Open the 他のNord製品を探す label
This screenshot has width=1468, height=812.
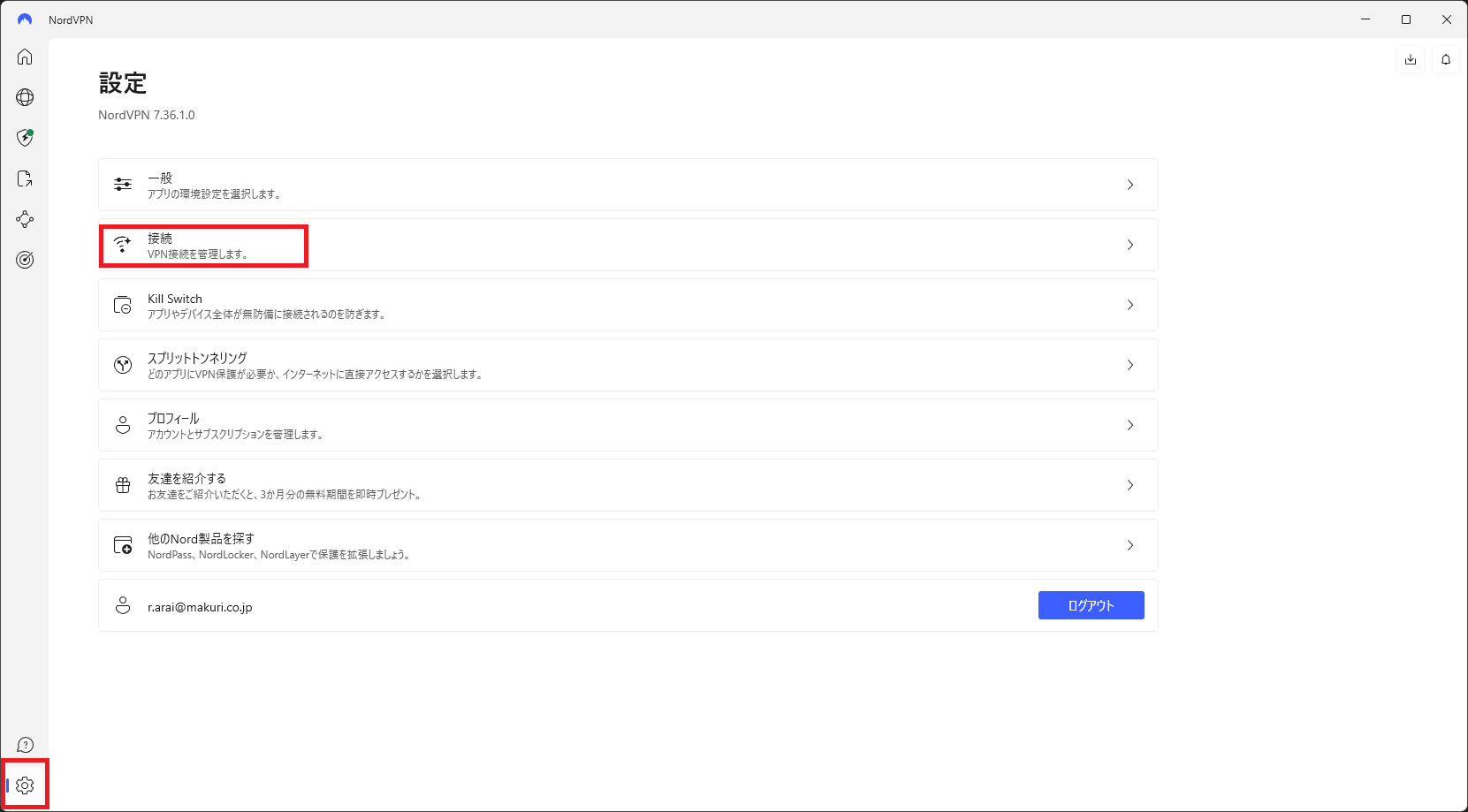201,539
